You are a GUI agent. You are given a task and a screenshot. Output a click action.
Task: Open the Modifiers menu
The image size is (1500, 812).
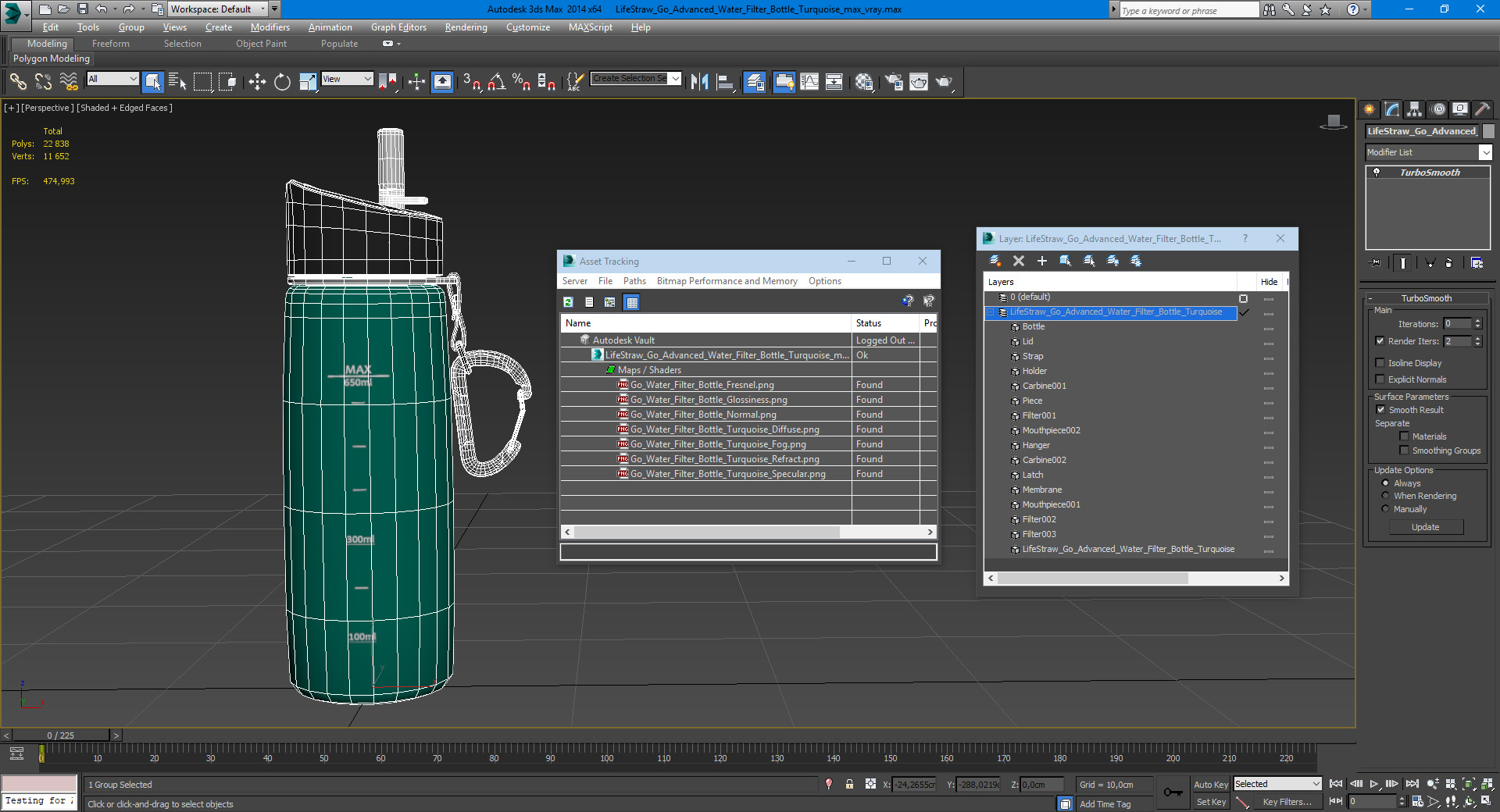[x=270, y=27]
